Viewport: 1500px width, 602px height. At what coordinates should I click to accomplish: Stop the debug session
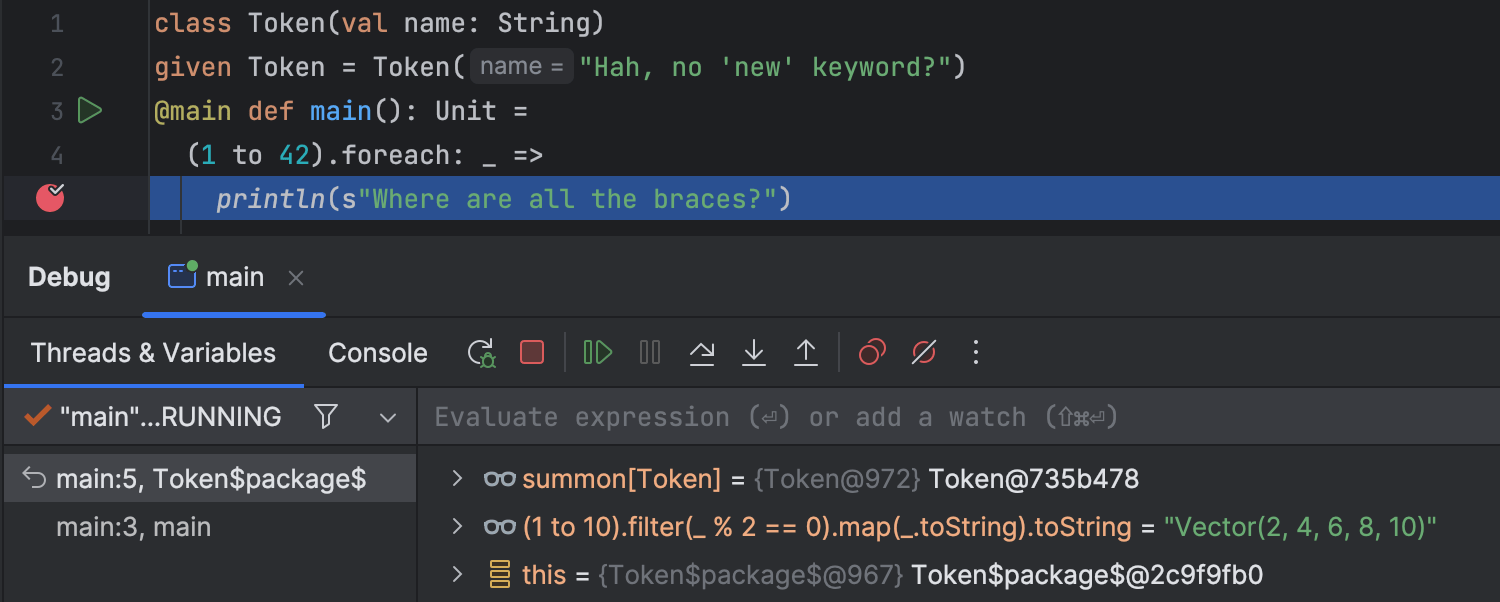click(532, 353)
